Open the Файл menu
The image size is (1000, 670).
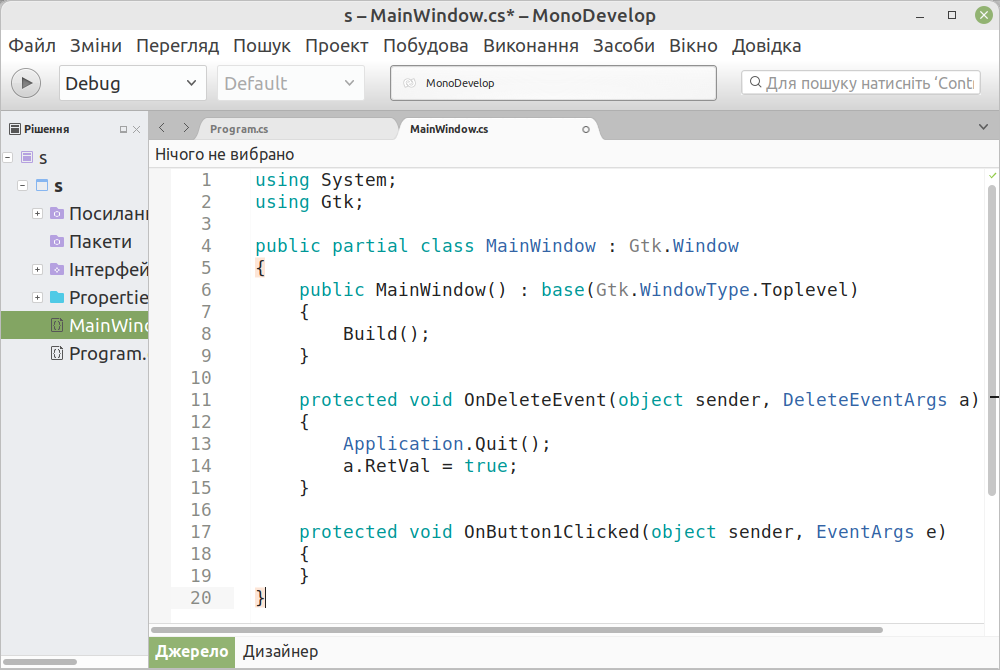click(x=32, y=46)
